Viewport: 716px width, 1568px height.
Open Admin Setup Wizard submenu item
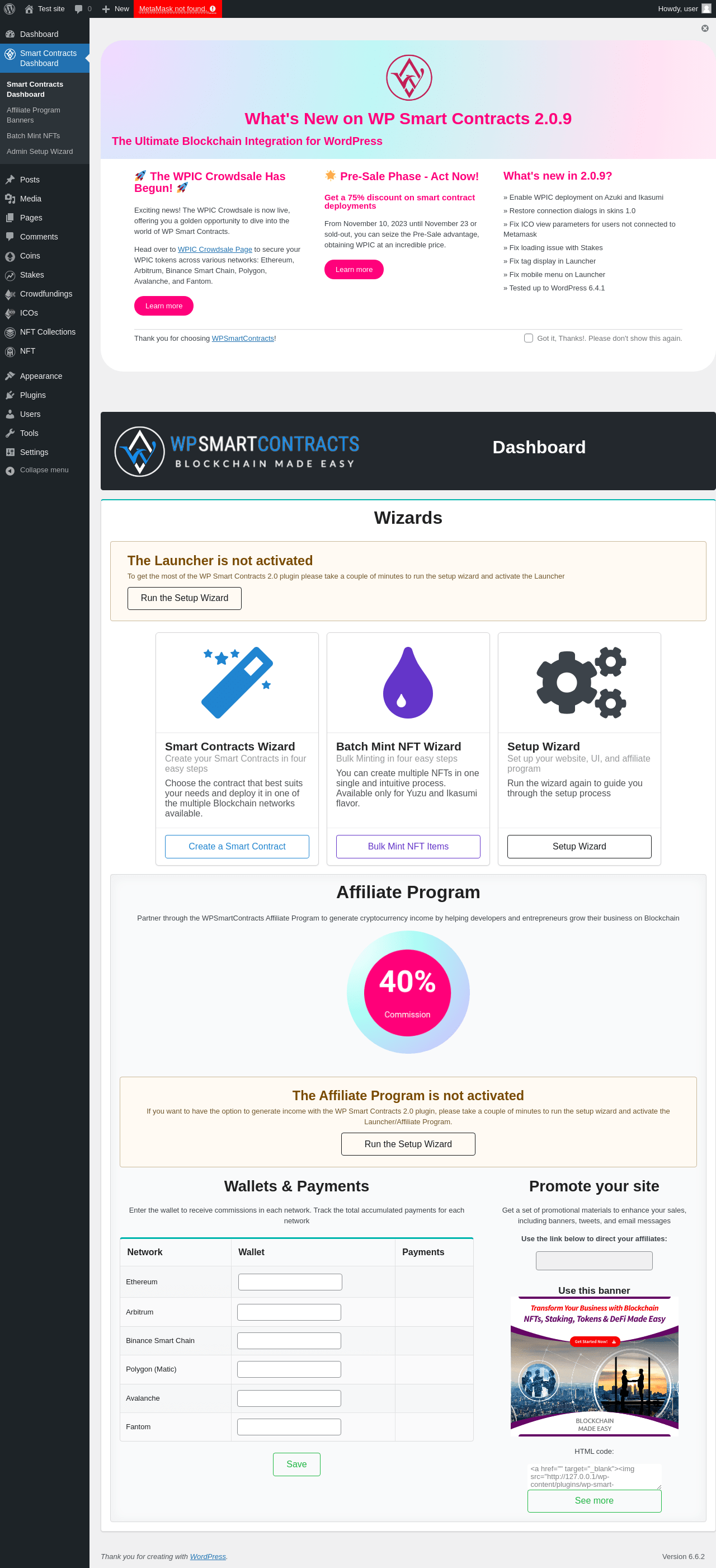40,152
